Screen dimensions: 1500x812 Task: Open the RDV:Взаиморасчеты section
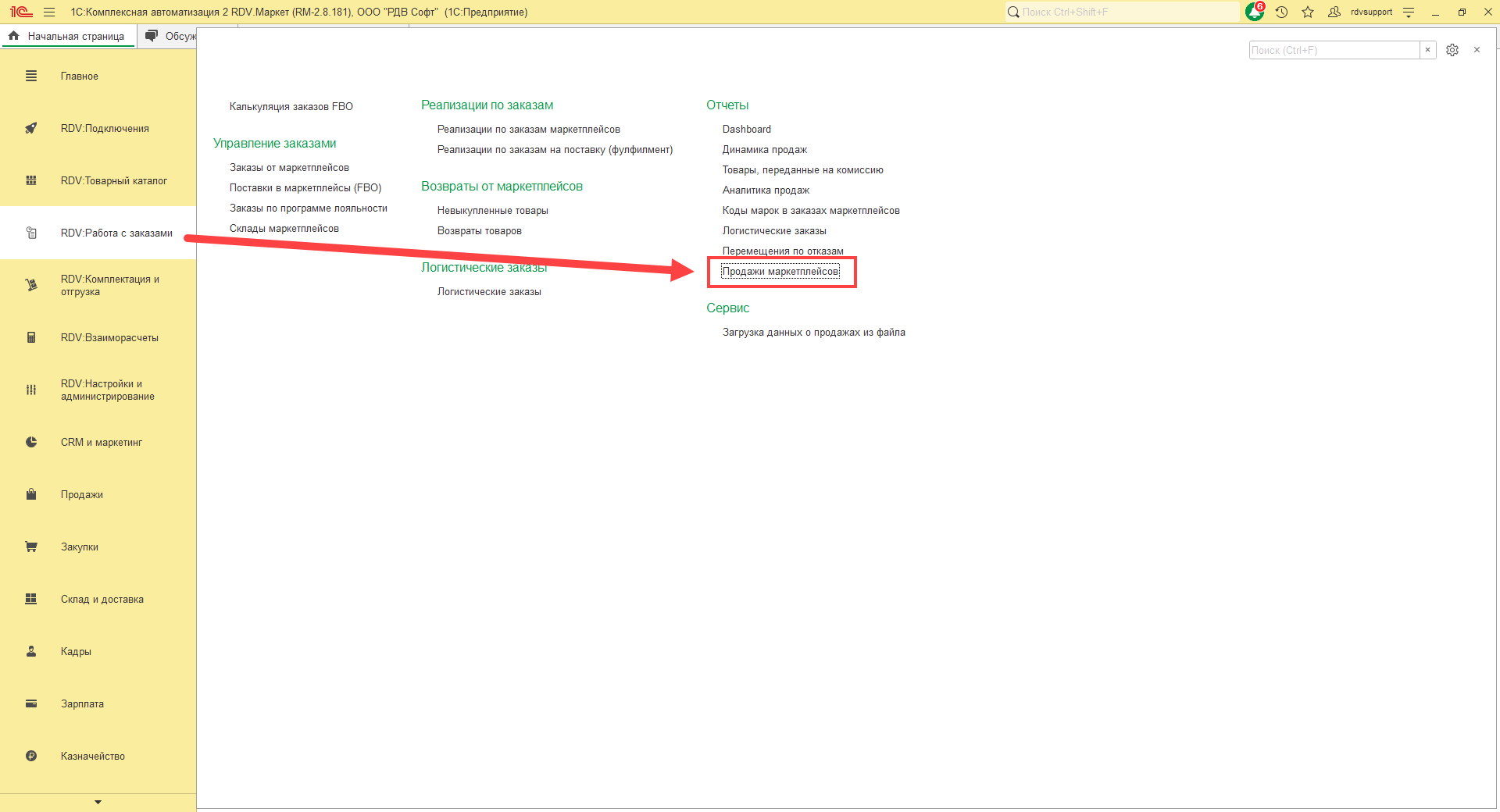pyautogui.click(x=98, y=337)
